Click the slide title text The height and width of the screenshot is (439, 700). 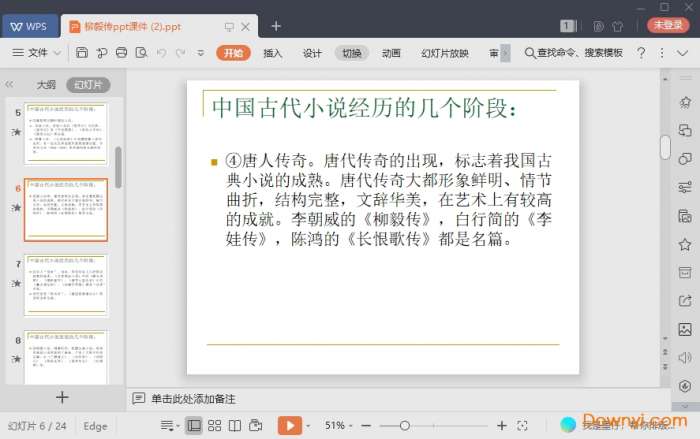(364, 108)
